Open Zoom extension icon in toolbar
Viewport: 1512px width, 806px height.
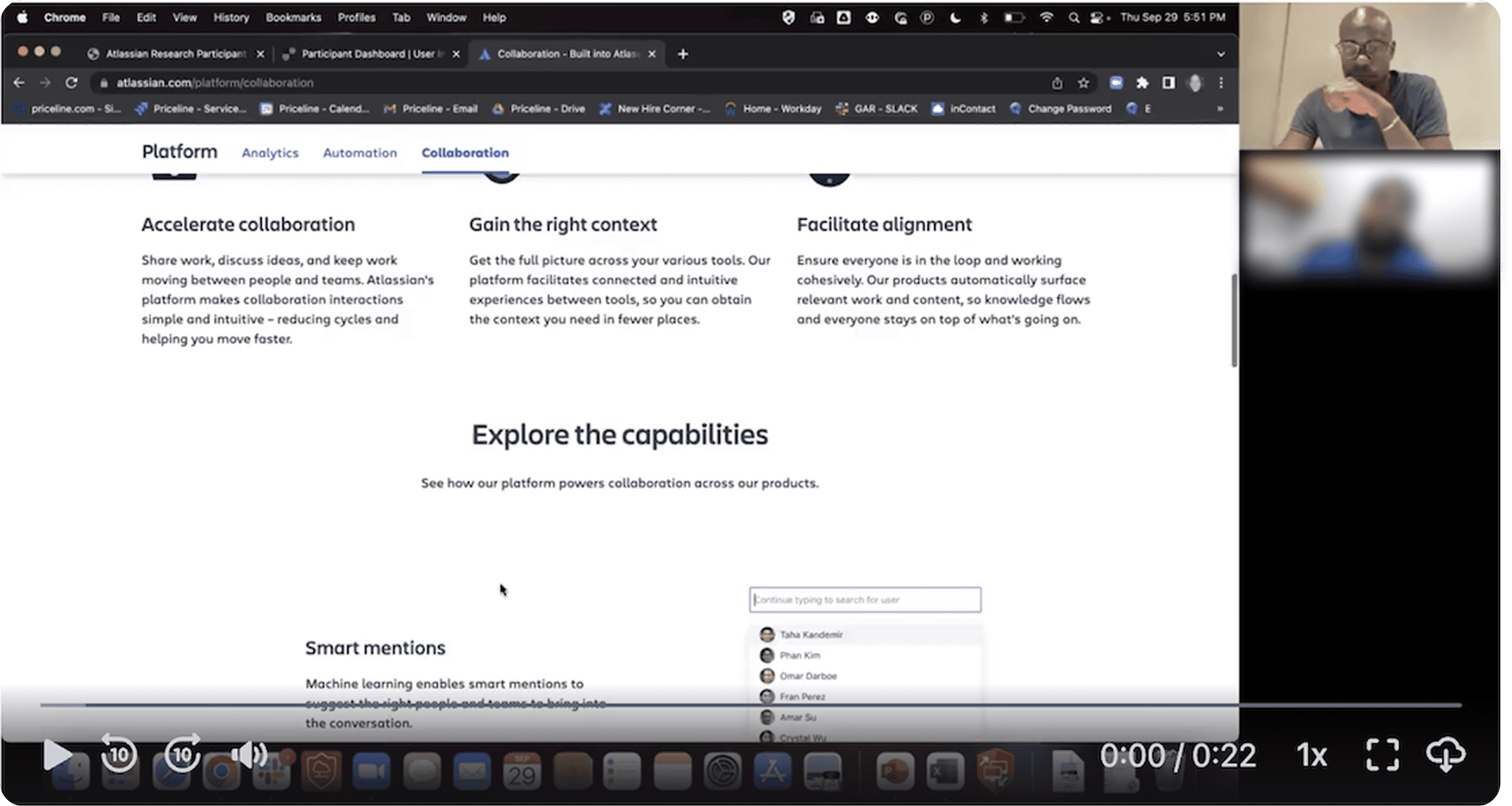coord(1116,84)
